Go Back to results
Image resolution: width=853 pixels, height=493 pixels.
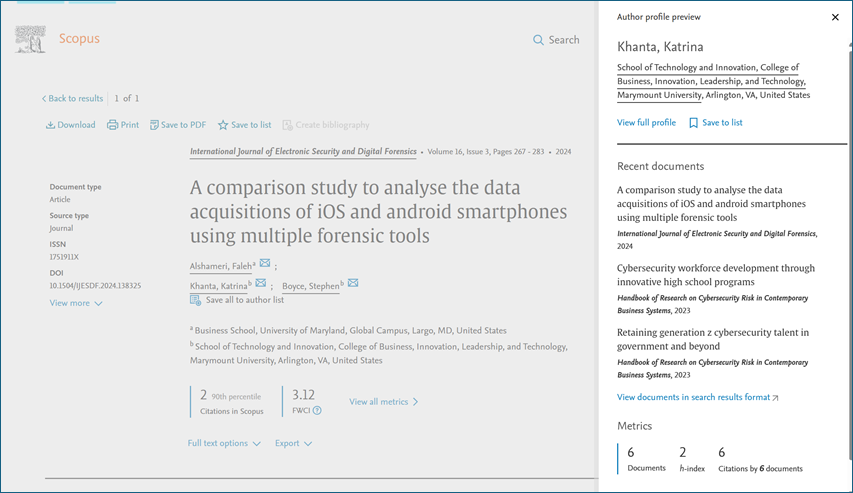[72, 99]
